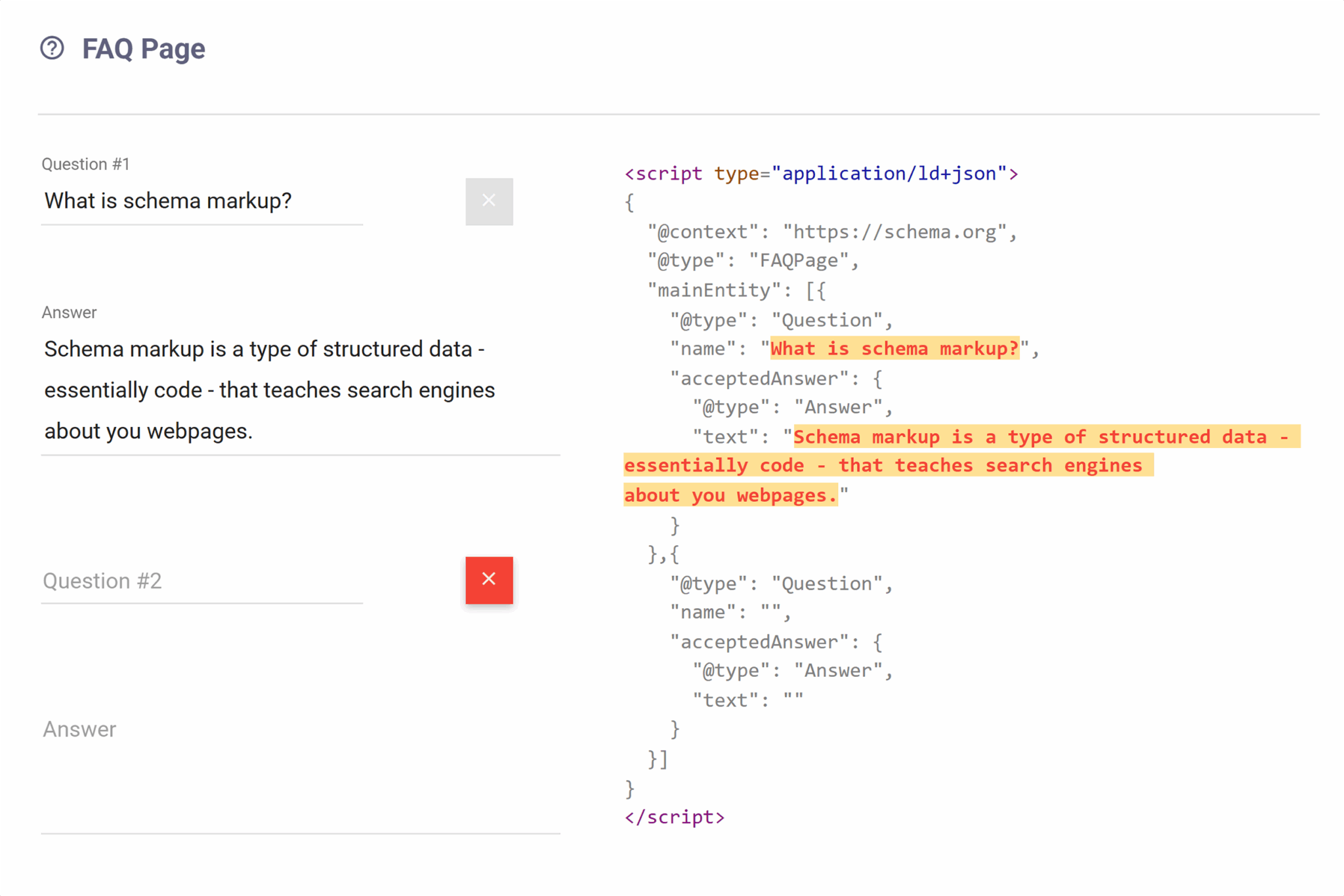
Task: Click the "@type": "FAQPage" line
Action: [x=753, y=261]
